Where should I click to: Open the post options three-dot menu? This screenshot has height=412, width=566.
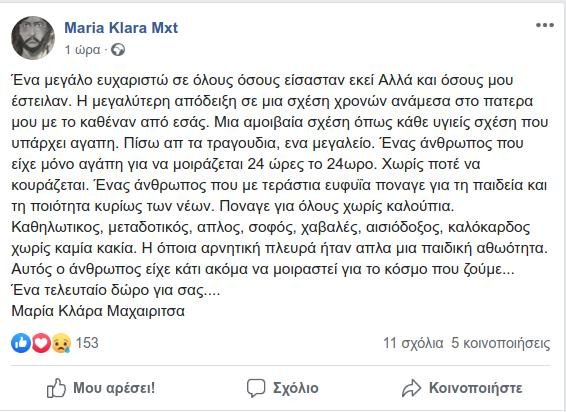[x=544, y=25]
